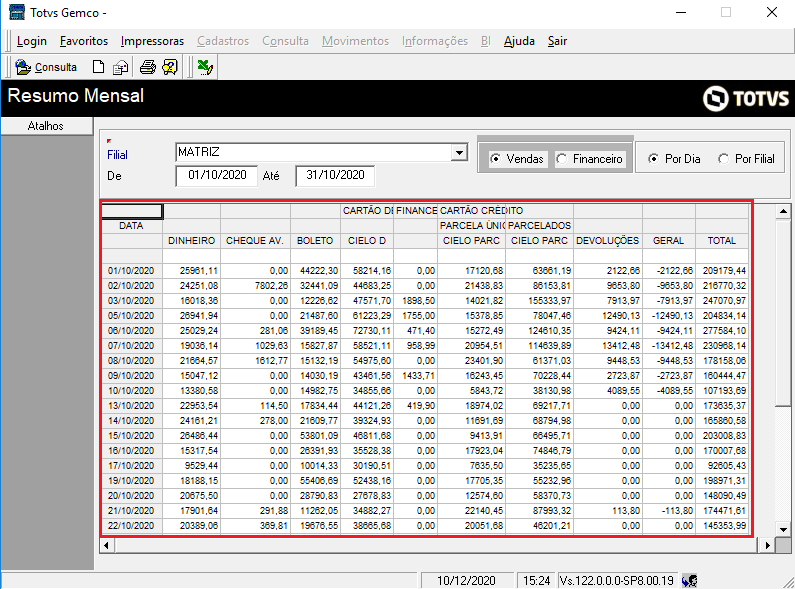Click the table scroll up arrow

(783, 211)
